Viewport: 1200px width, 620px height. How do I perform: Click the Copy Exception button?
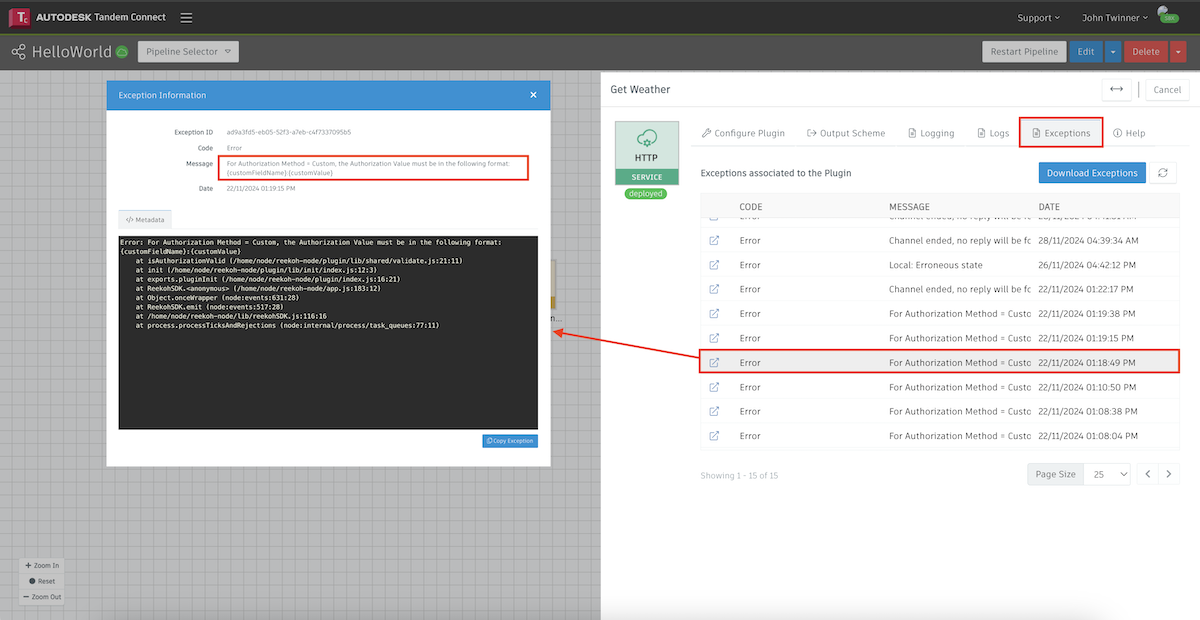510,441
